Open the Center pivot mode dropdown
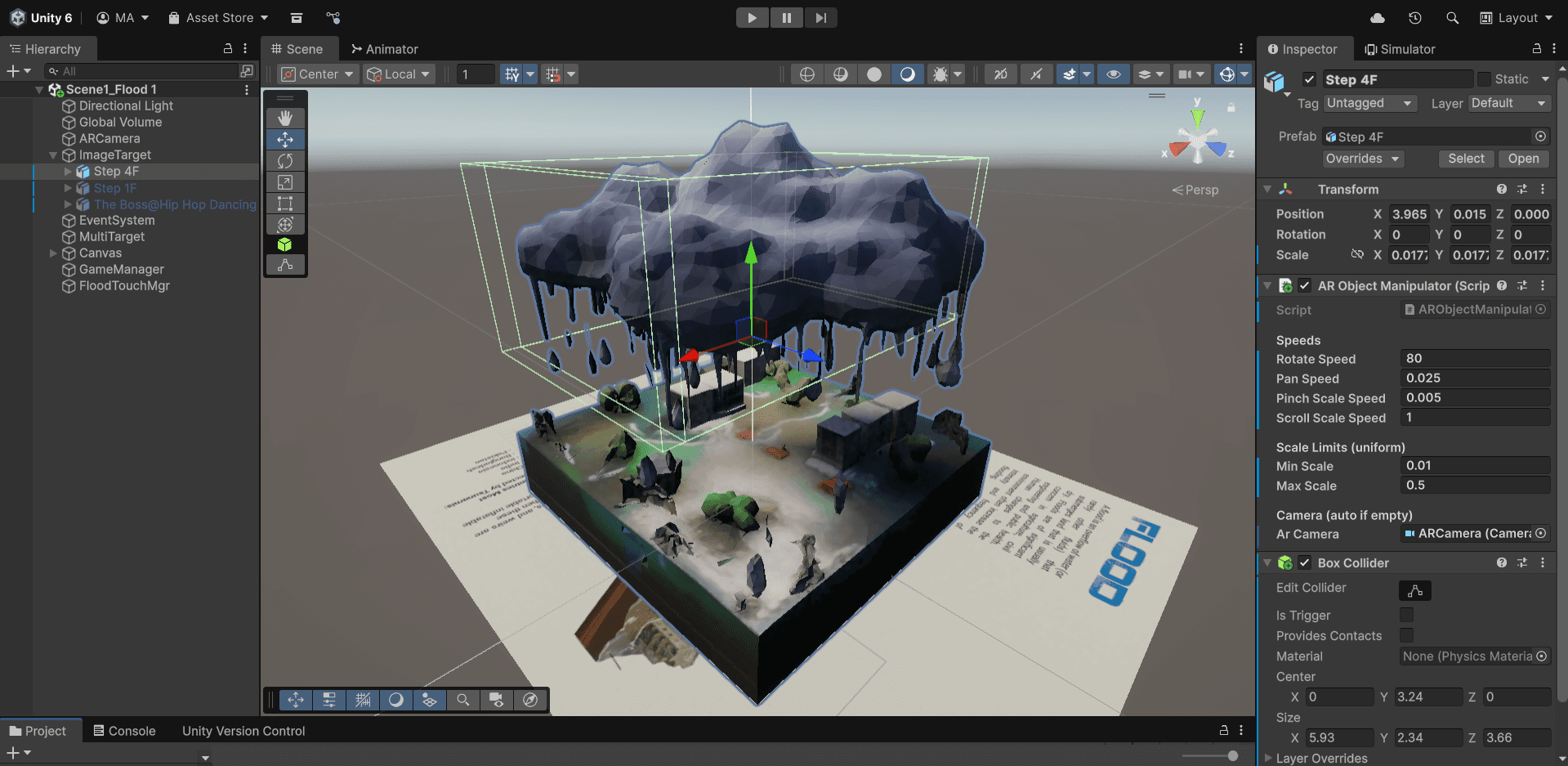This screenshot has width=1568, height=766. click(x=318, y=74)
